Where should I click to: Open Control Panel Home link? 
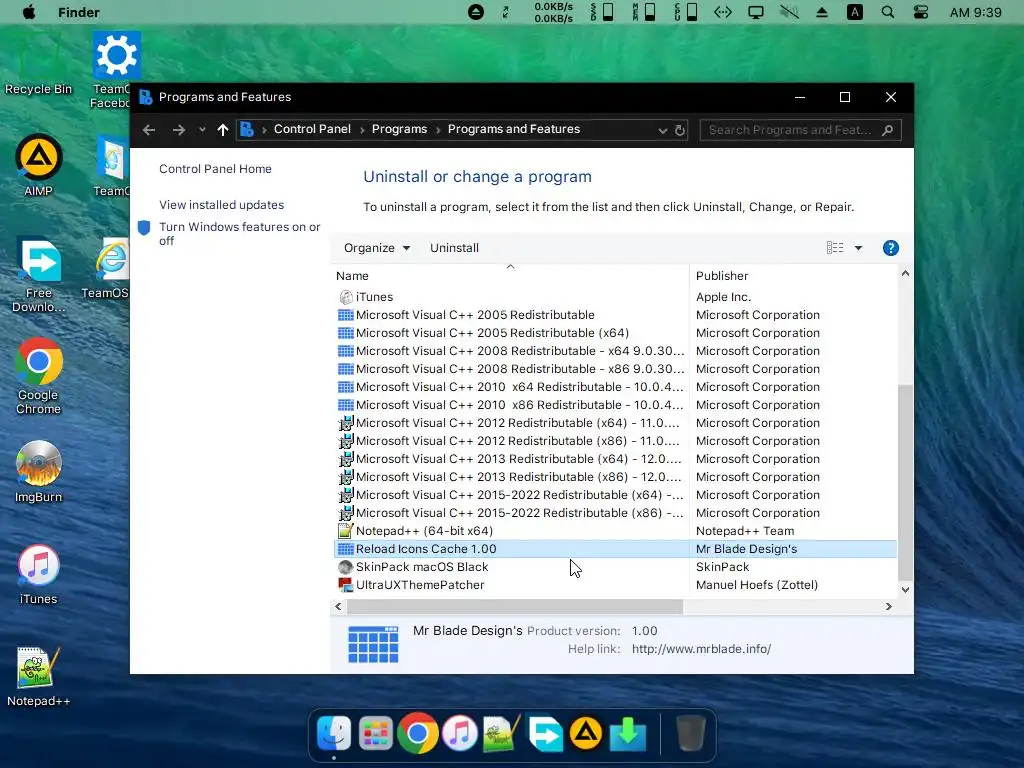(216, 168)
